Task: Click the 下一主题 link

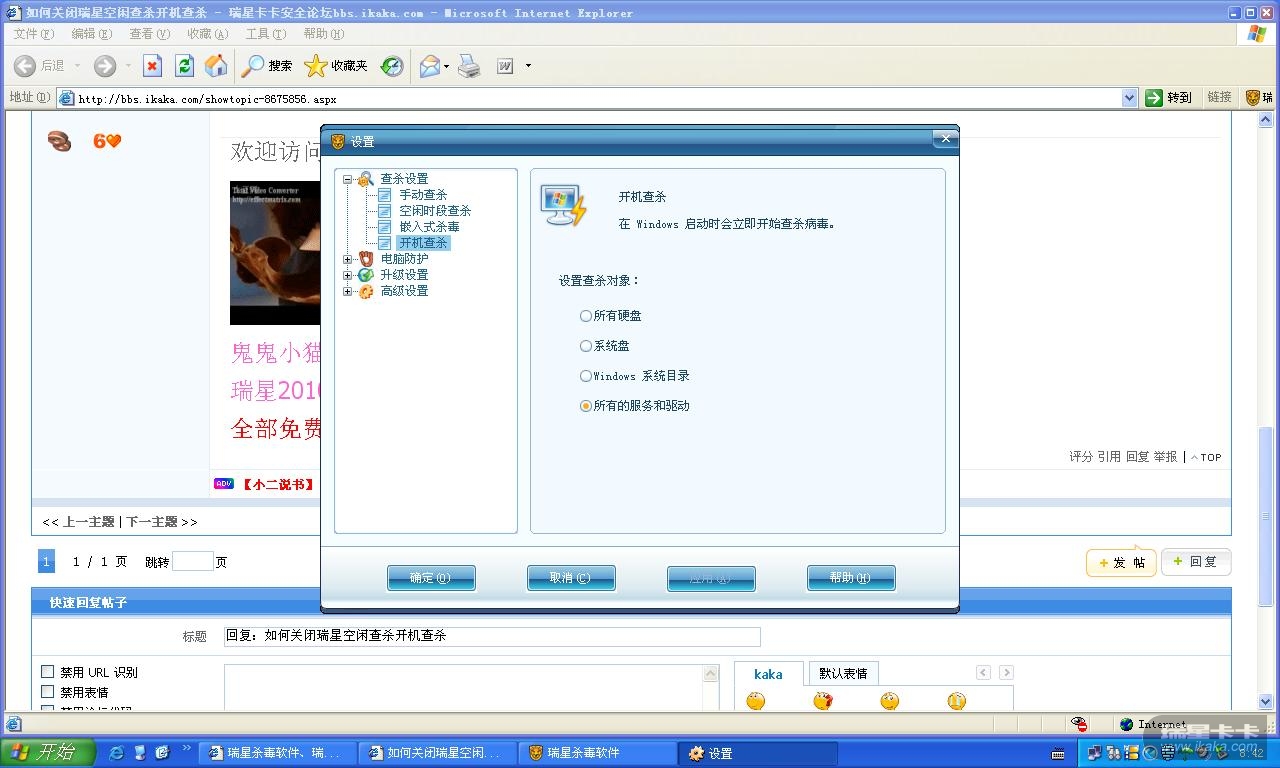Action: 152,522
